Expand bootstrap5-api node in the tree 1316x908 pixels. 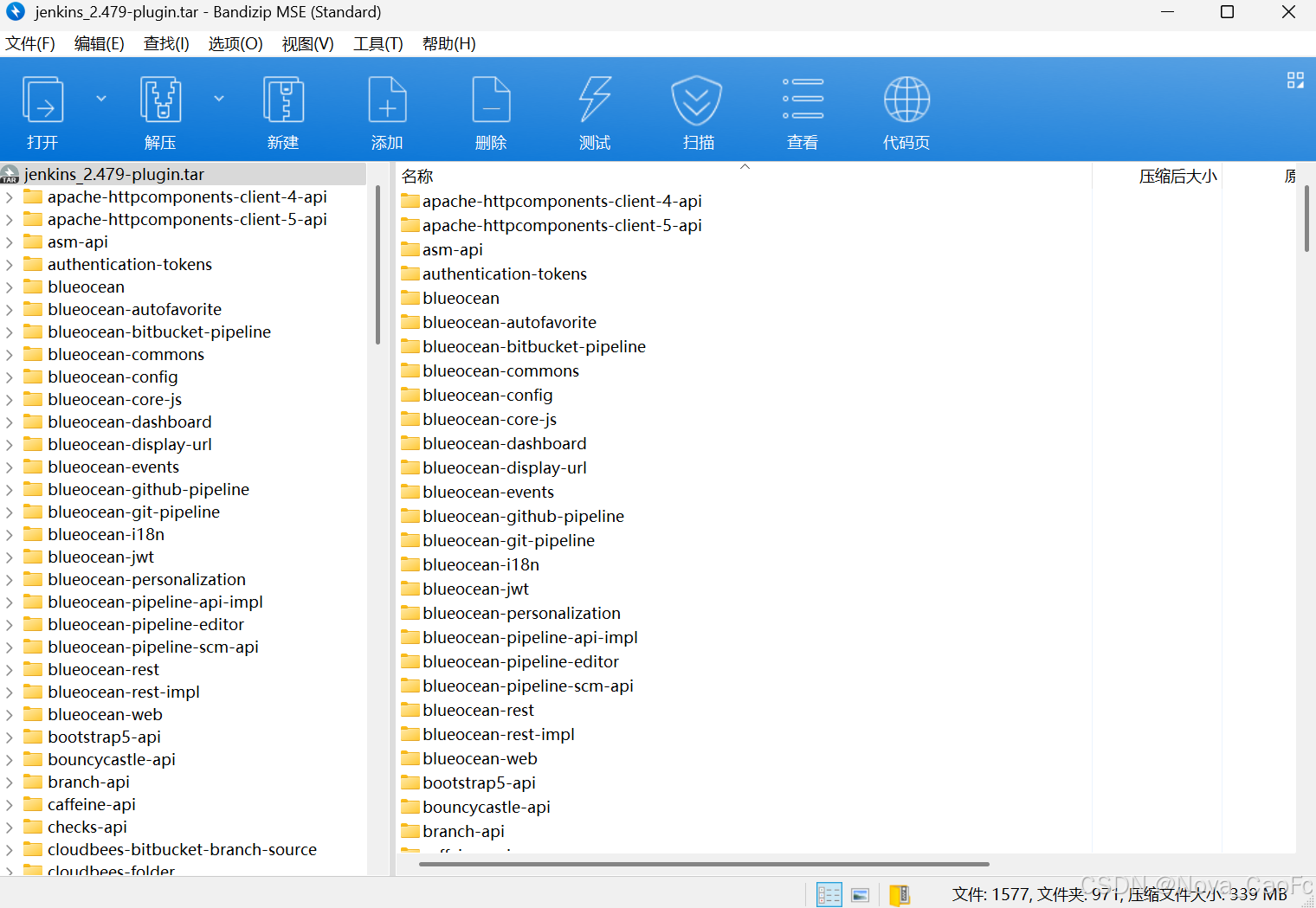10,737
